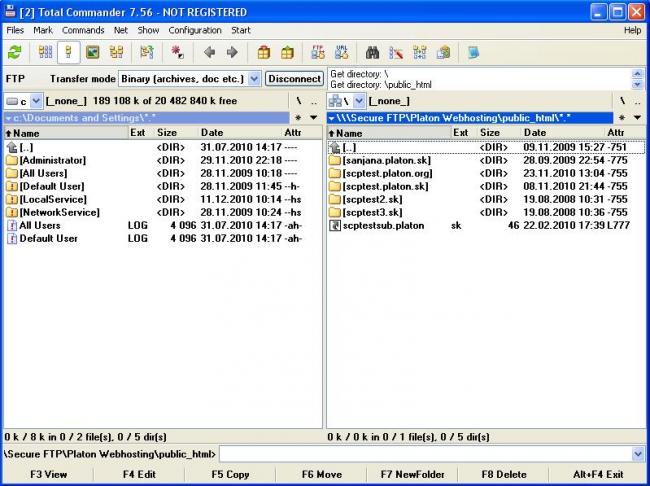Open the notepad icon on toolbar
The height and width of the screenshot is (486, 650).
473,53
